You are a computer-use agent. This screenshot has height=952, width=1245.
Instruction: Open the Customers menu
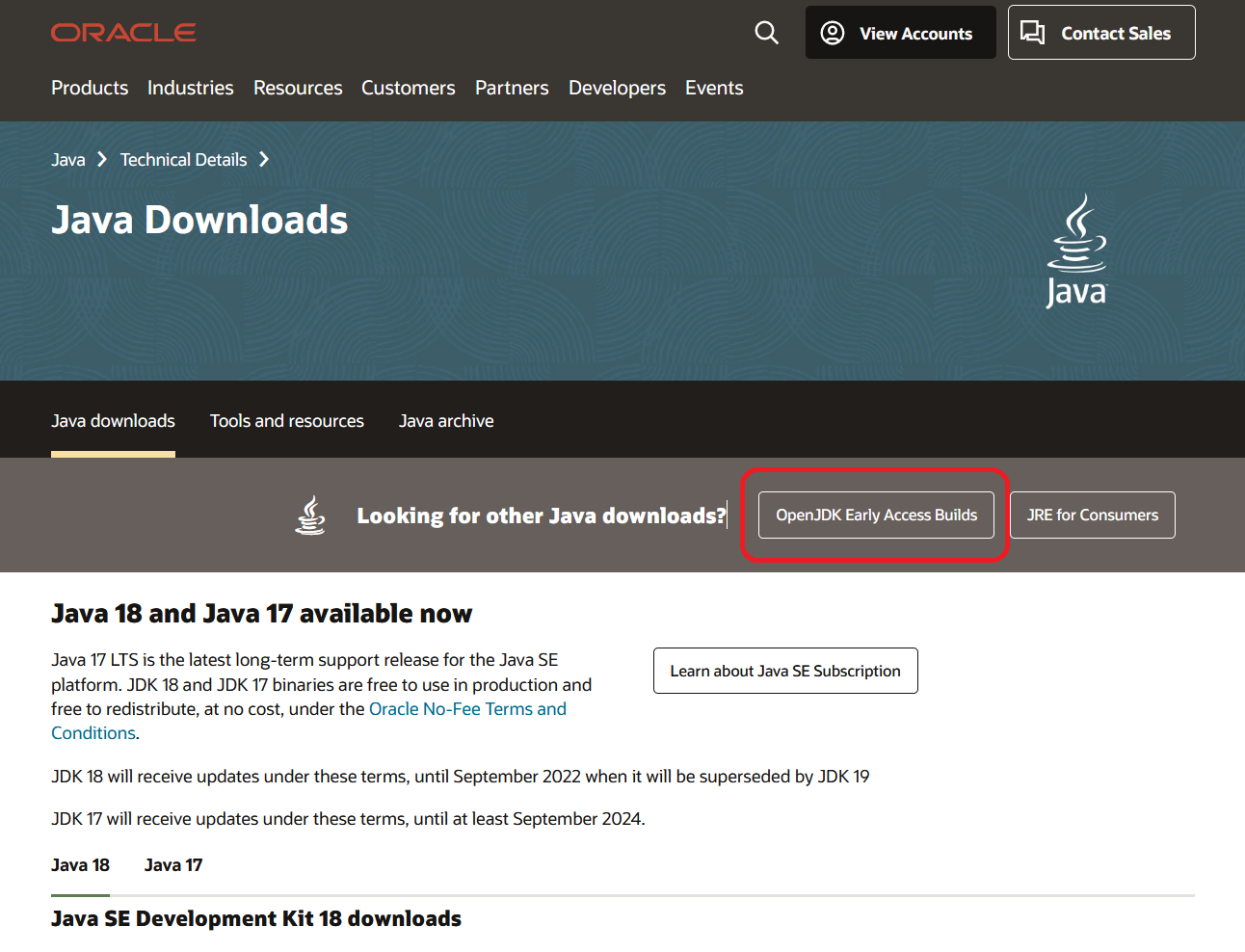[409, 88]
